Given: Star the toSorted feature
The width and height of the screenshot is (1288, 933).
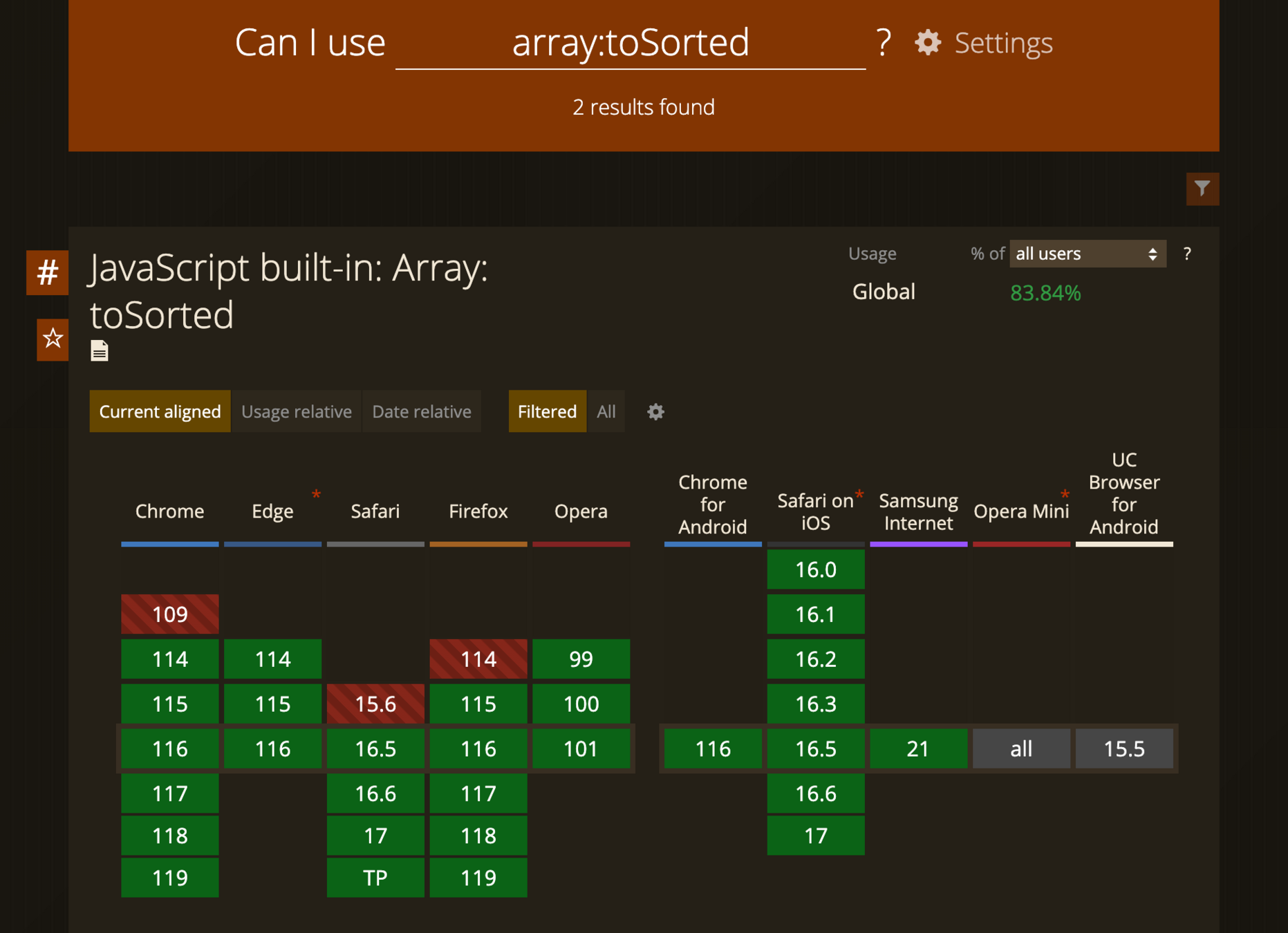Looking at the screenshot, I should (53, 339).
